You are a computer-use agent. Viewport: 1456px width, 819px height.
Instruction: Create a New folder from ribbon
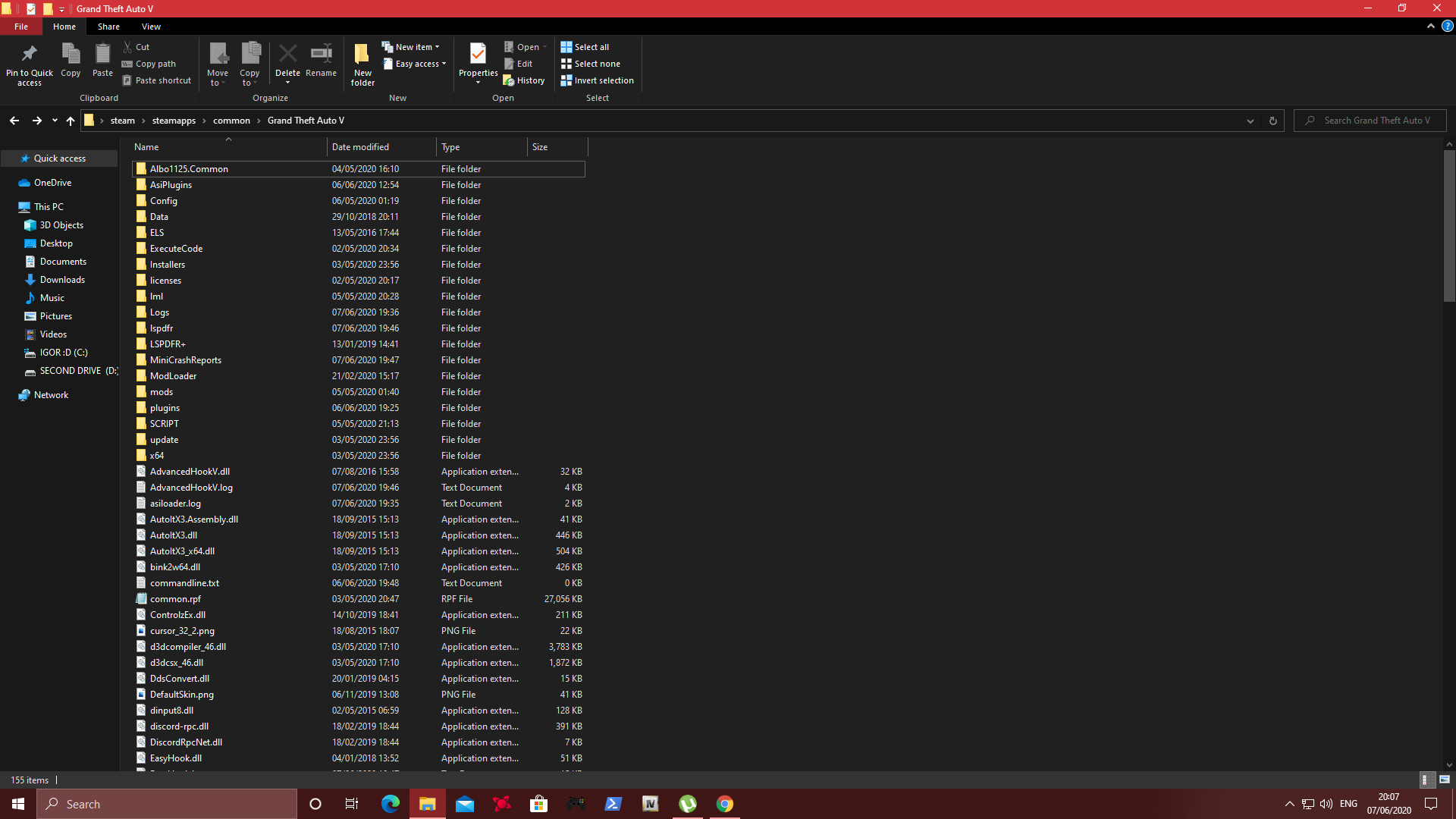pos(362,55)
